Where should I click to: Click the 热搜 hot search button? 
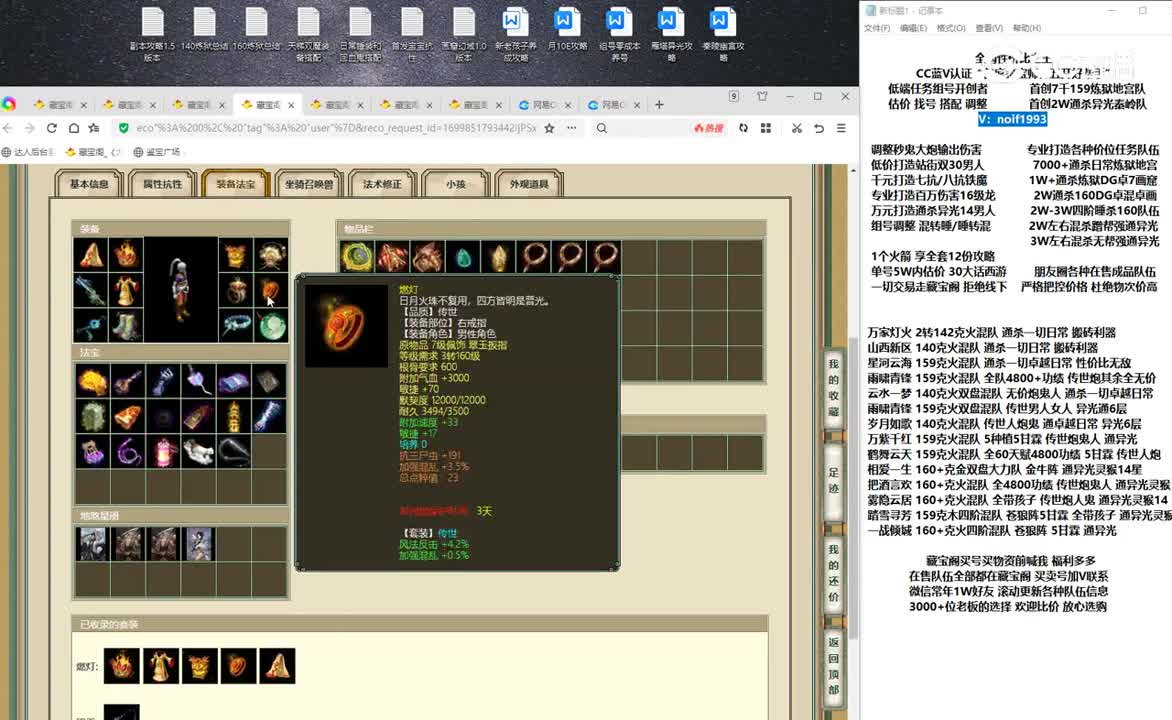pos(709,128)
